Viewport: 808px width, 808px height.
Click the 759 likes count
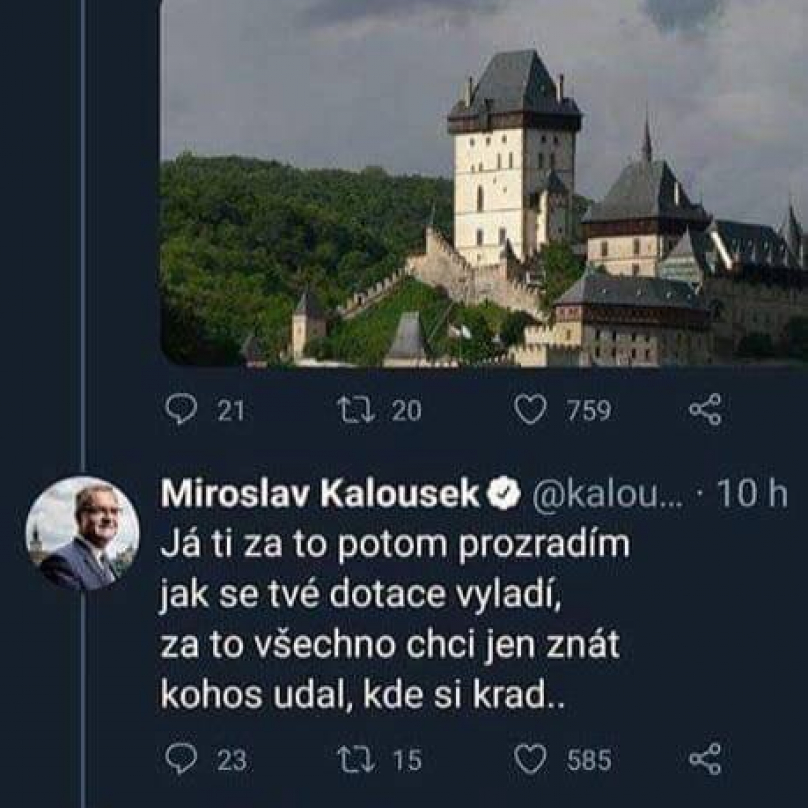[589, 411]
